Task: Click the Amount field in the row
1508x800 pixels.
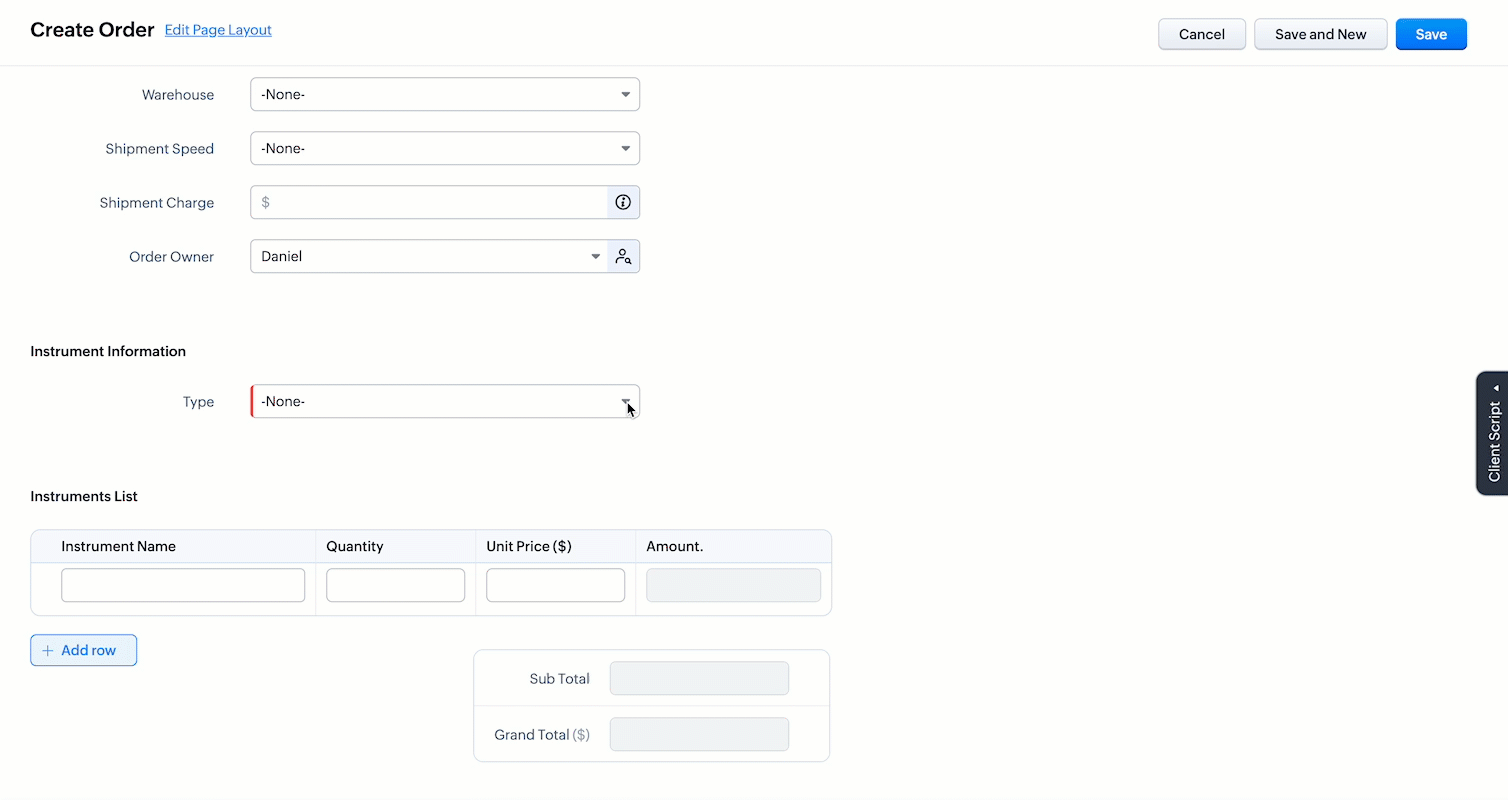Action: click(733, 585)
